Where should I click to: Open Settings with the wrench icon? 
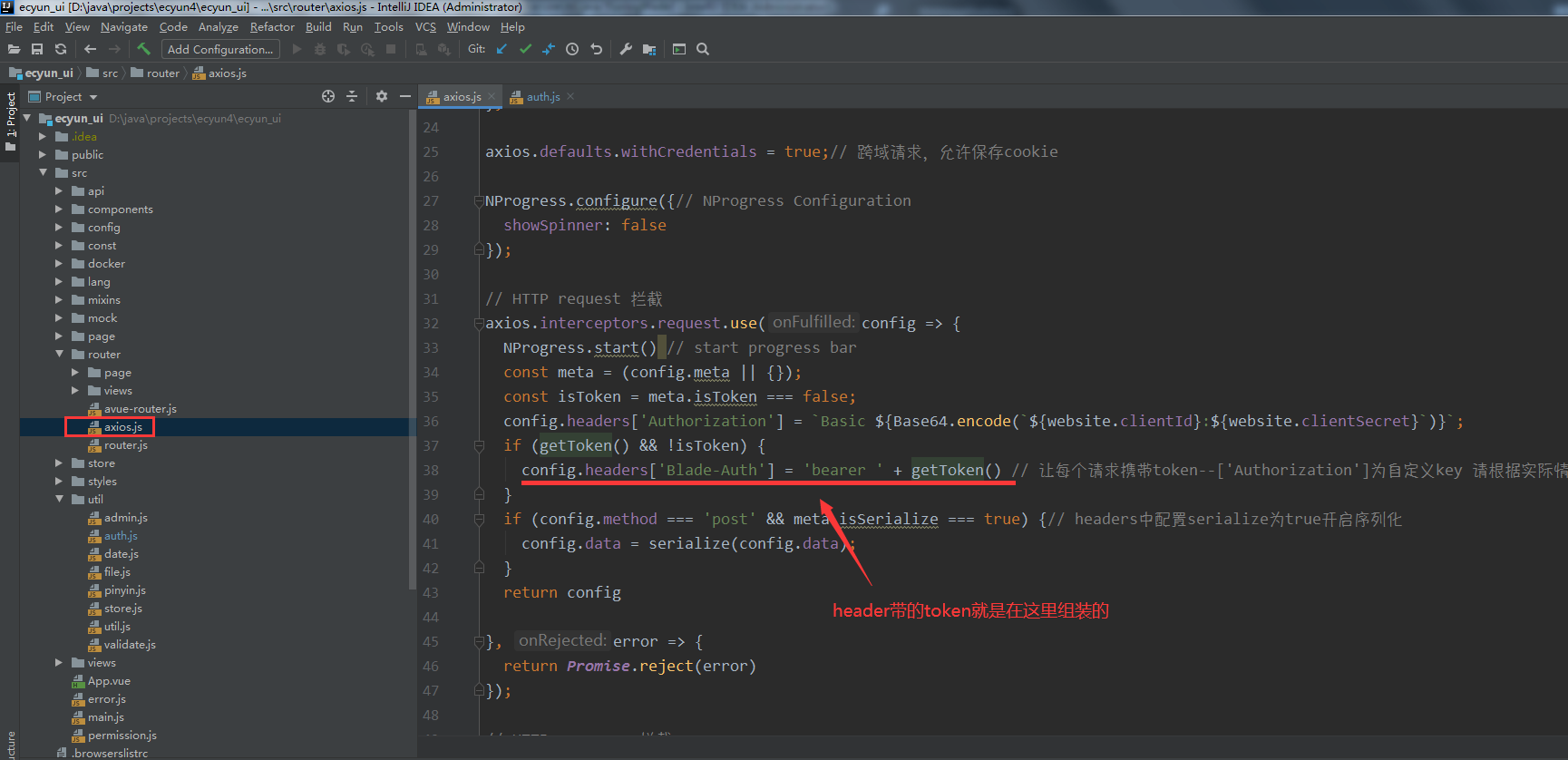626,49
